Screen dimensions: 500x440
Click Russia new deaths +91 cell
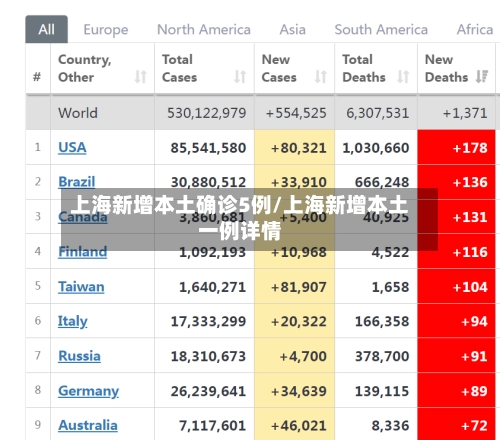click(x=456, y=356)
